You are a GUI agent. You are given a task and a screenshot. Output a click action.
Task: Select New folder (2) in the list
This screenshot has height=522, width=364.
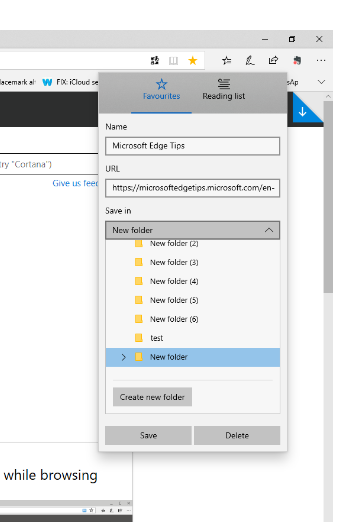click(193, 244)
